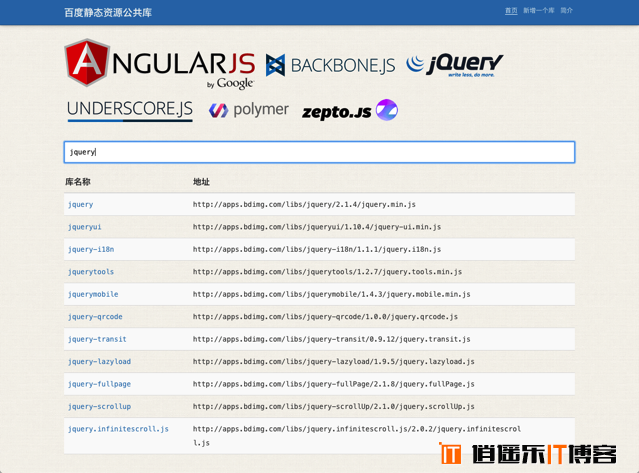
Task: Select the jquery.infinitescroll.js/2.0.2 URL text
Action: 357,436
